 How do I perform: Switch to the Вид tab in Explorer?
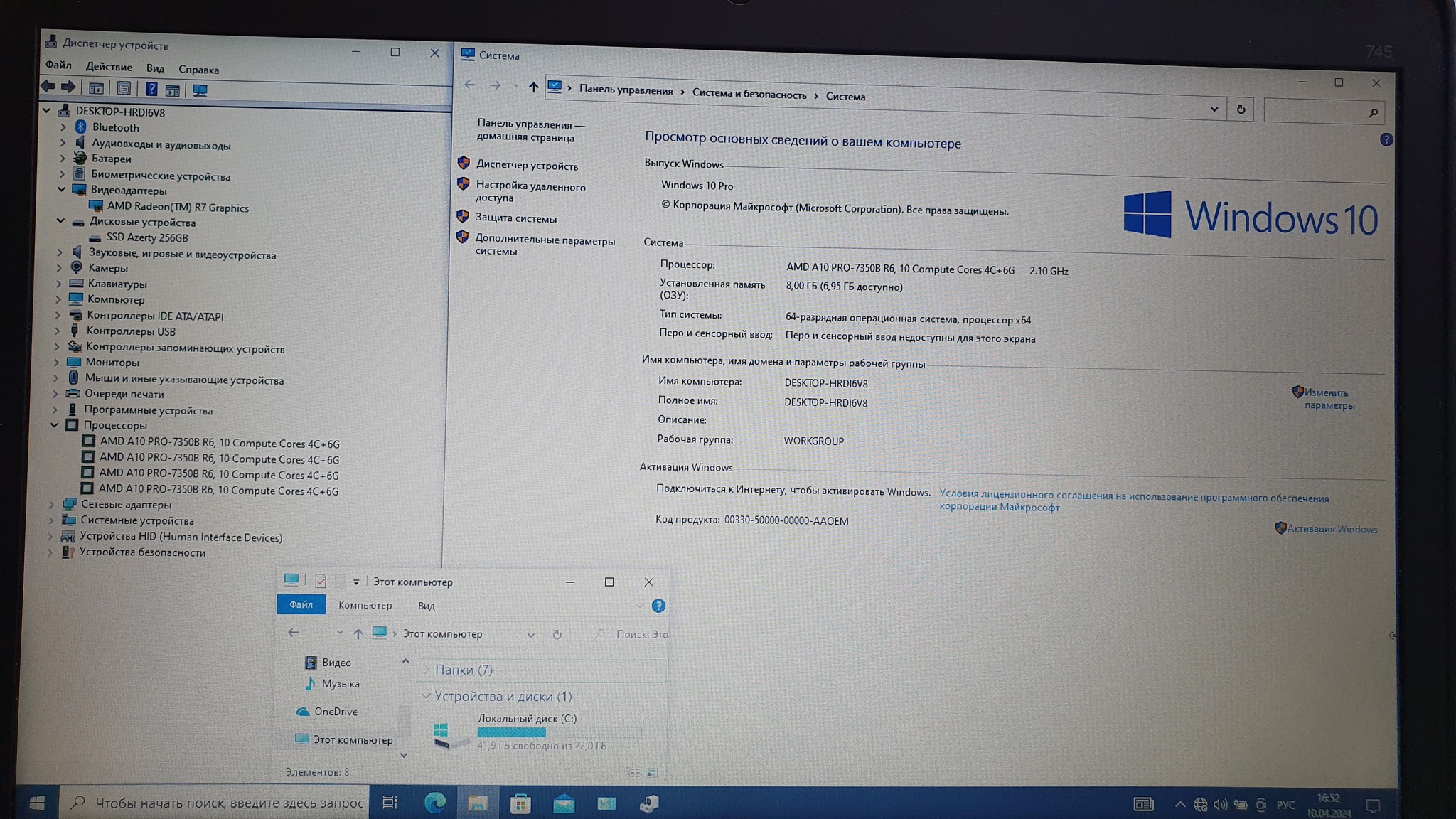tap(426, 606)
